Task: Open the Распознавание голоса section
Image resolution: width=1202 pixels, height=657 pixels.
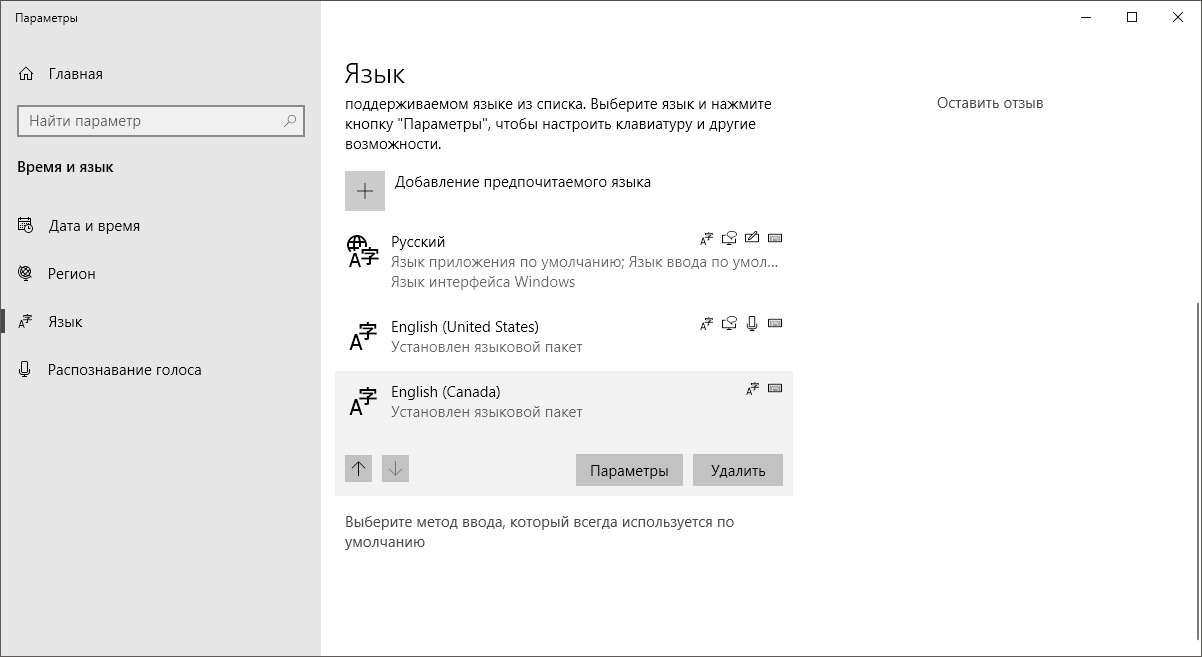Action: tap(160, 370)
